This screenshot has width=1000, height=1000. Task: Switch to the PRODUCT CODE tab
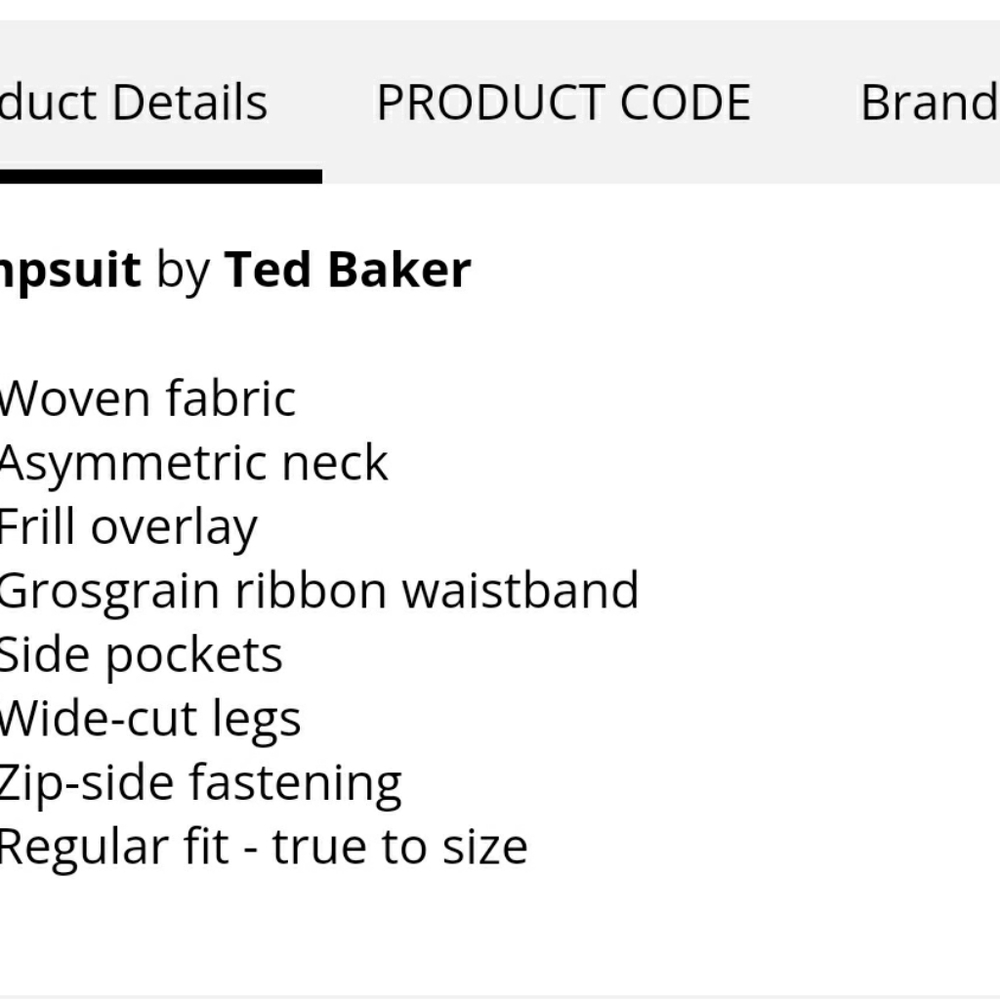tap(564, 102)
